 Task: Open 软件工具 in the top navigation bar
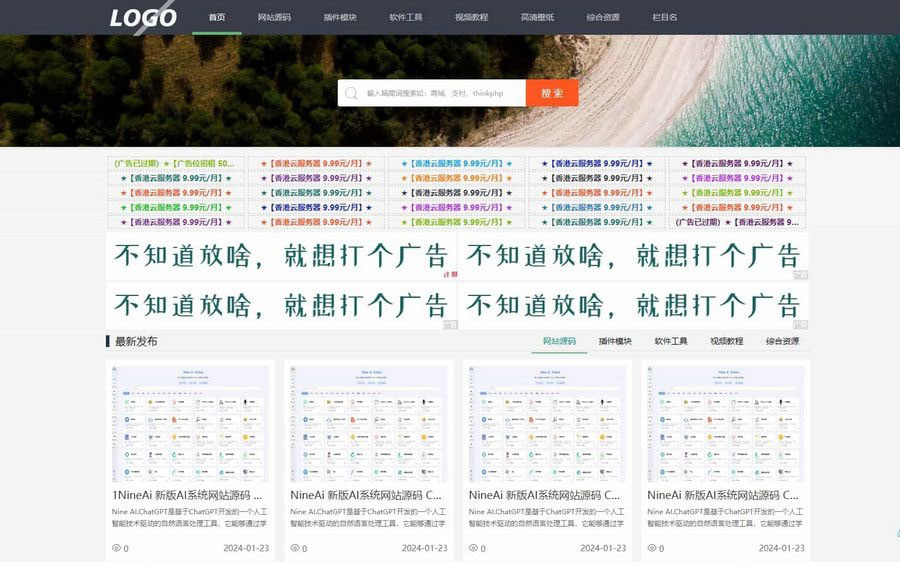pyautogui.click(x=406, y=17)
